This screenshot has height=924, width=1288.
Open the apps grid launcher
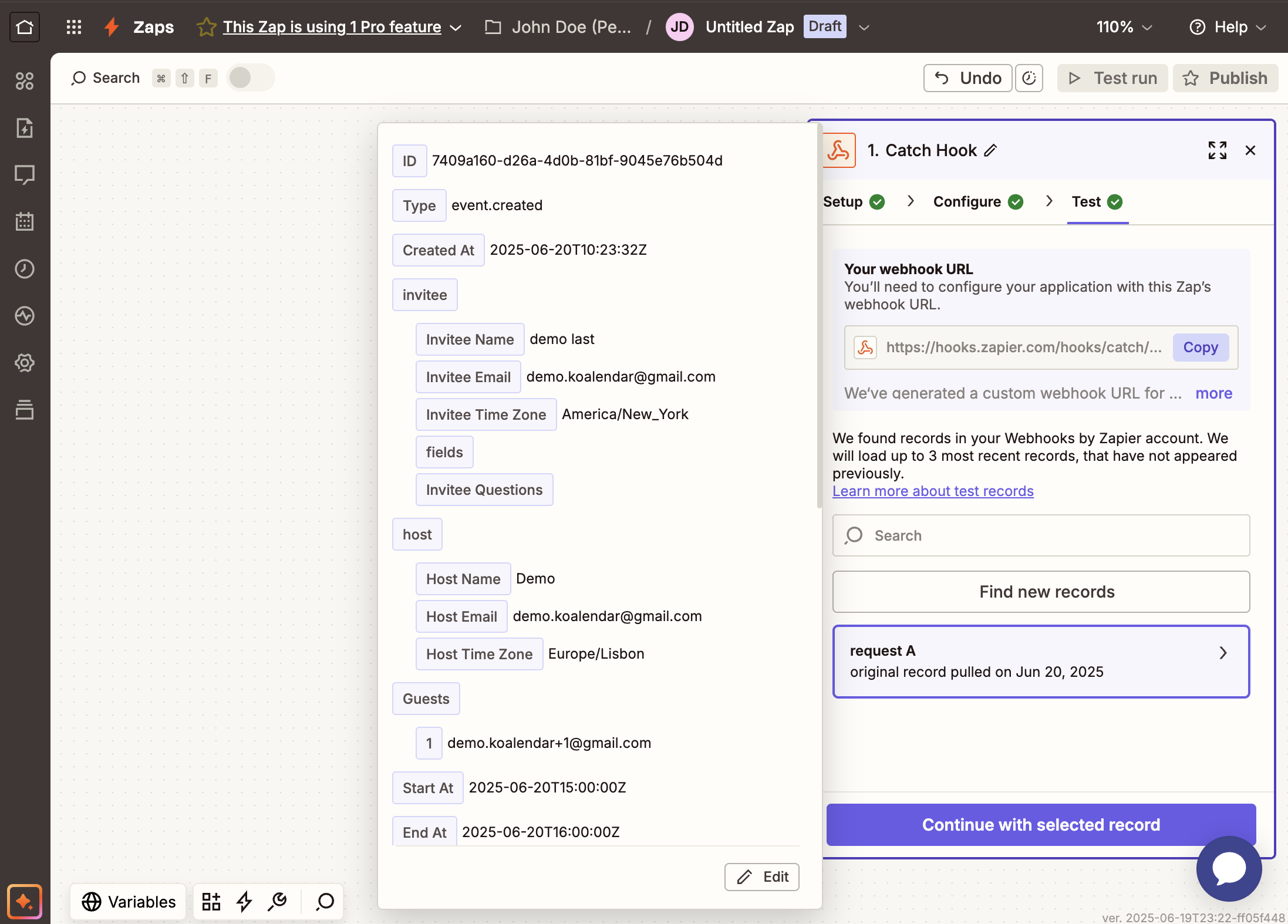coord(74,27)
